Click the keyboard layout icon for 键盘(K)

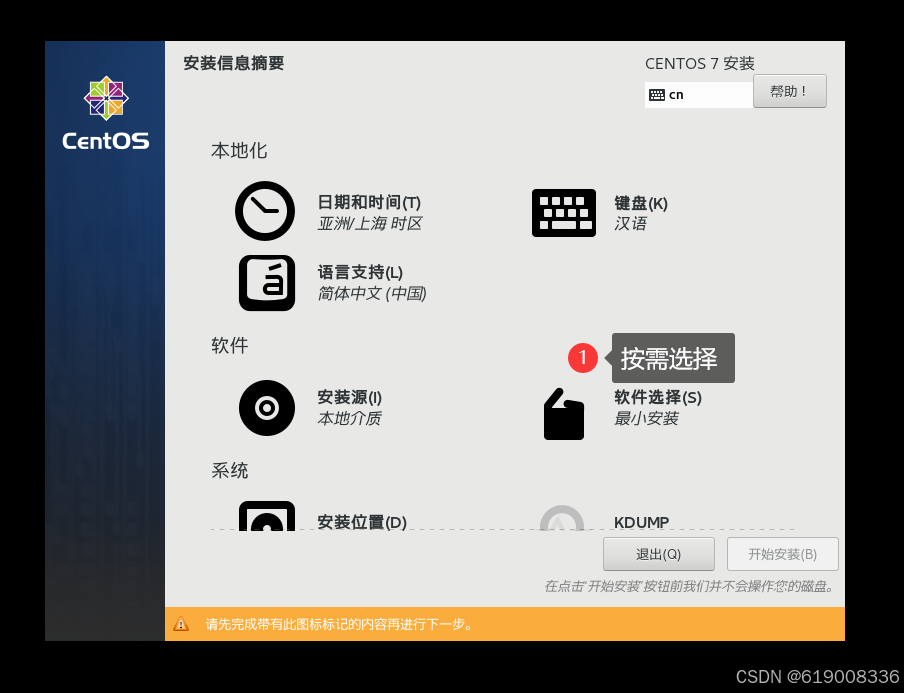[564, 213]
